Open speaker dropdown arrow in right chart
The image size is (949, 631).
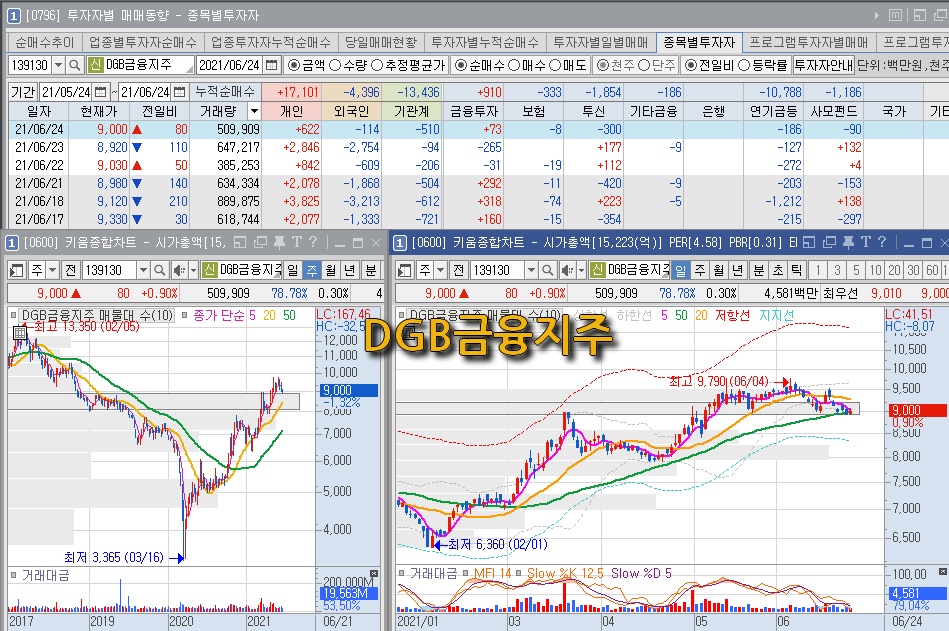[582, 270]
